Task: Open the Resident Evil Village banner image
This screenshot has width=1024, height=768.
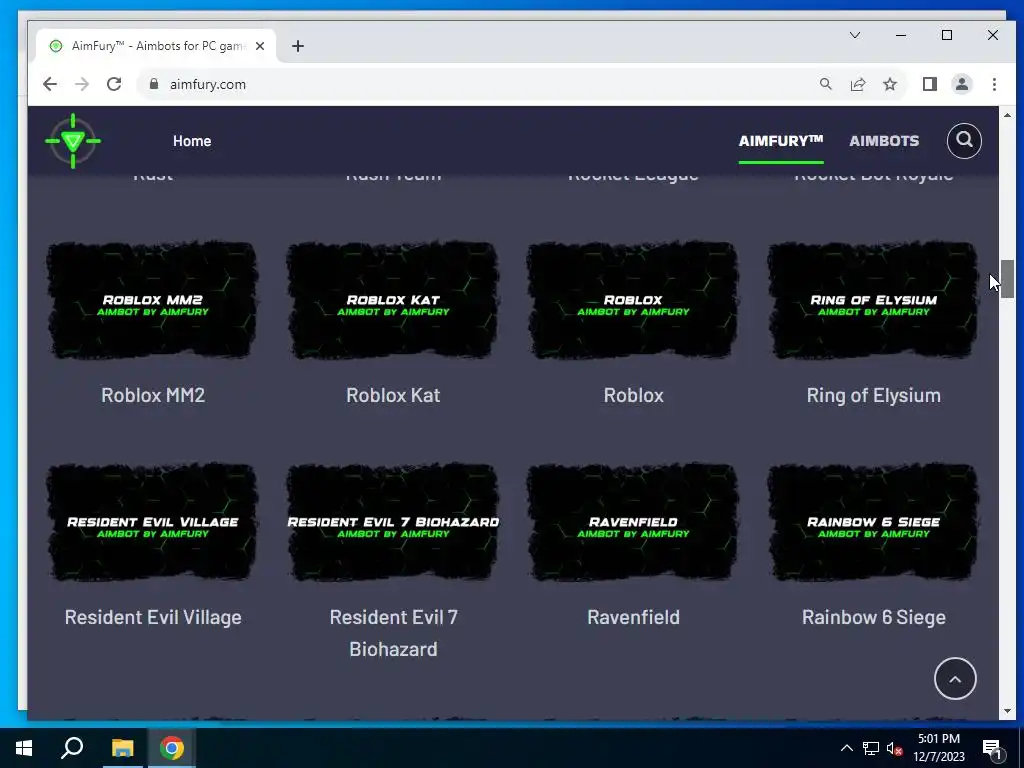Action: (153, 522)
